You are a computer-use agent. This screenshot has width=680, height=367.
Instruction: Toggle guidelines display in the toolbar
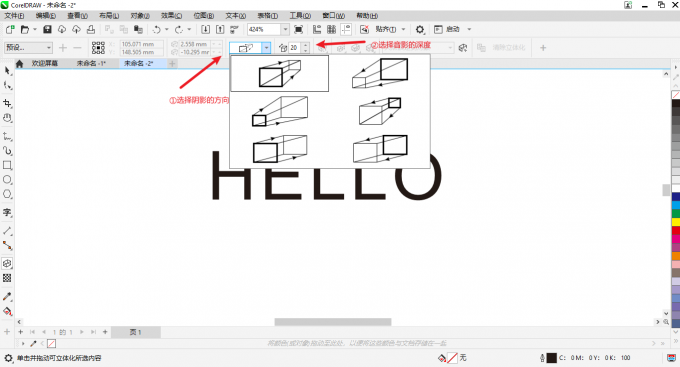click(x=346, y=29)
